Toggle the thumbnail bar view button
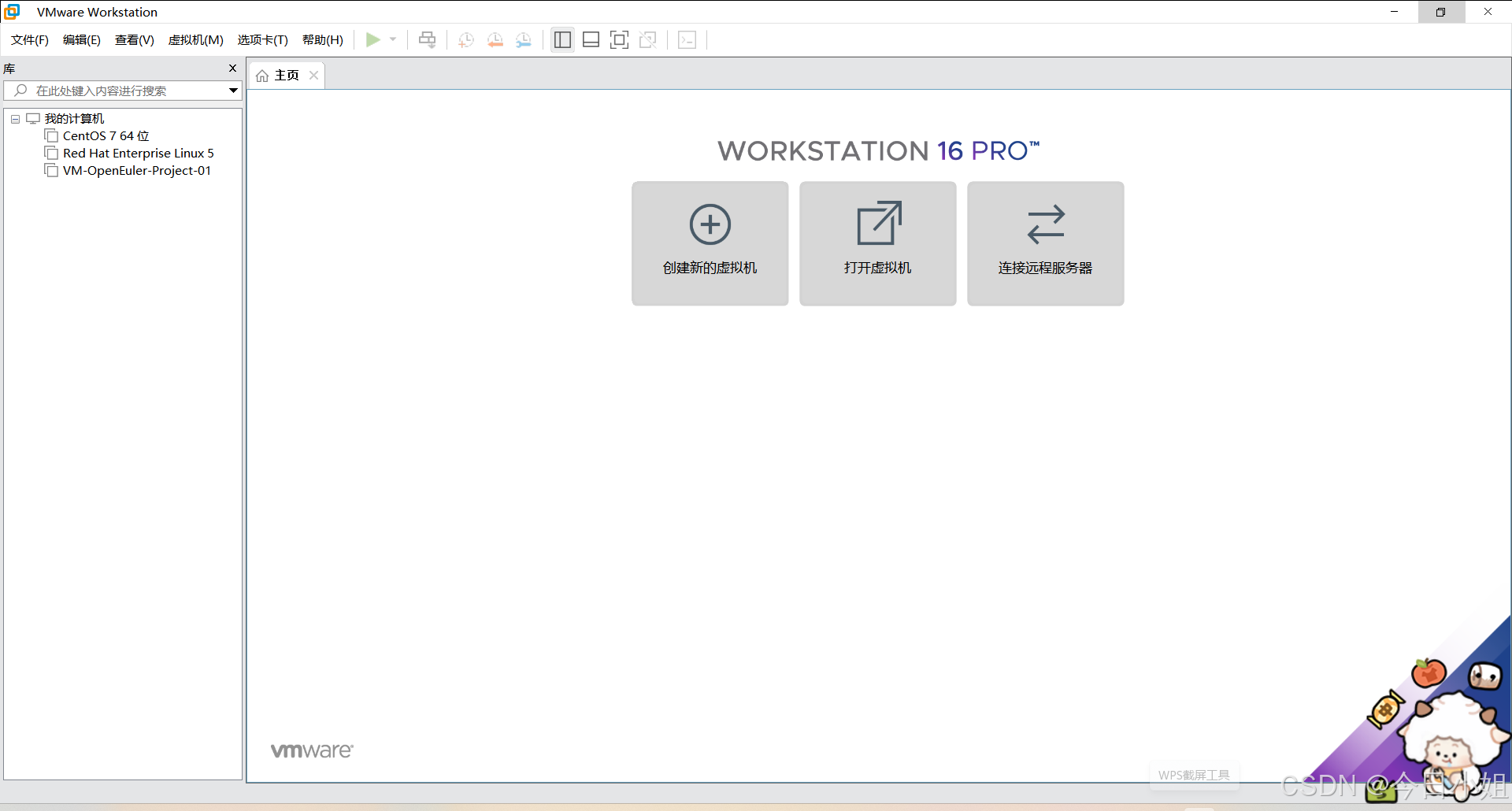Image resolution: width=1512 pixels, height=811 pixels. click(591, 39)
